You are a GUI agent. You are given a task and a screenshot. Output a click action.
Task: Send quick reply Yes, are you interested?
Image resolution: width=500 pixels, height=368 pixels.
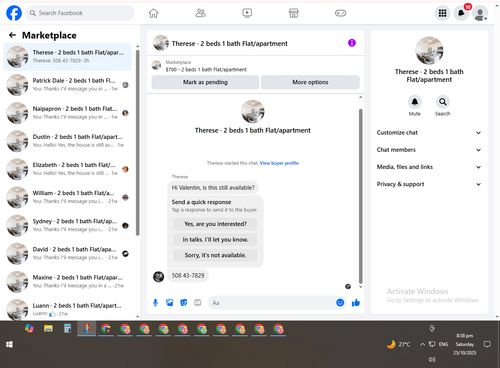coord(215,224)
